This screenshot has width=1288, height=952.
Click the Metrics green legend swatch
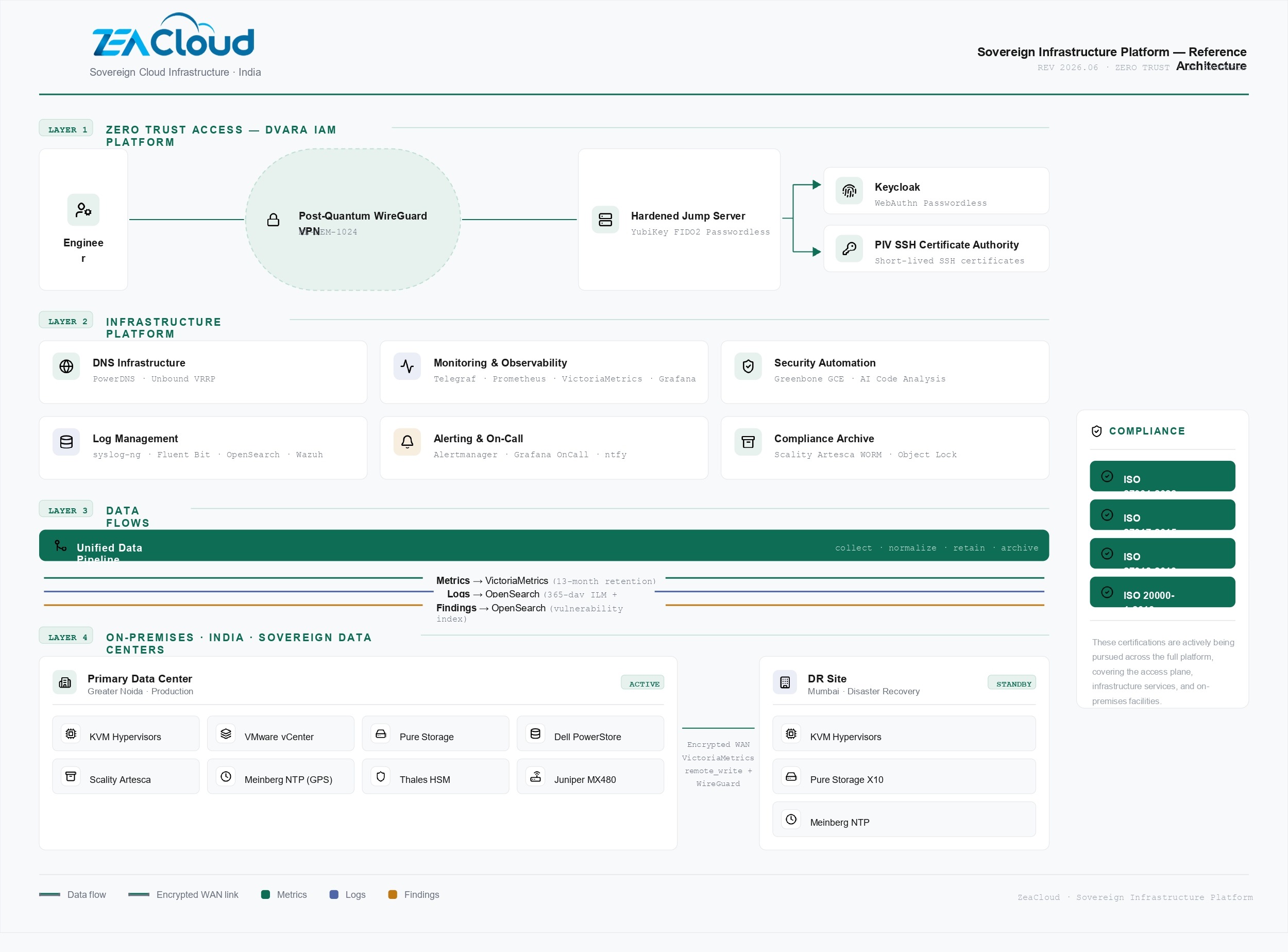click(x=265, y=894)
